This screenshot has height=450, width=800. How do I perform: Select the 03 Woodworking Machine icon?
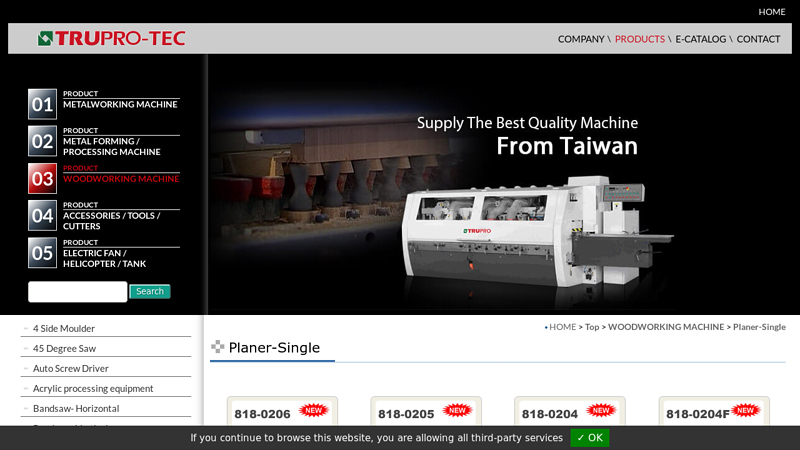tap(42, 179)
